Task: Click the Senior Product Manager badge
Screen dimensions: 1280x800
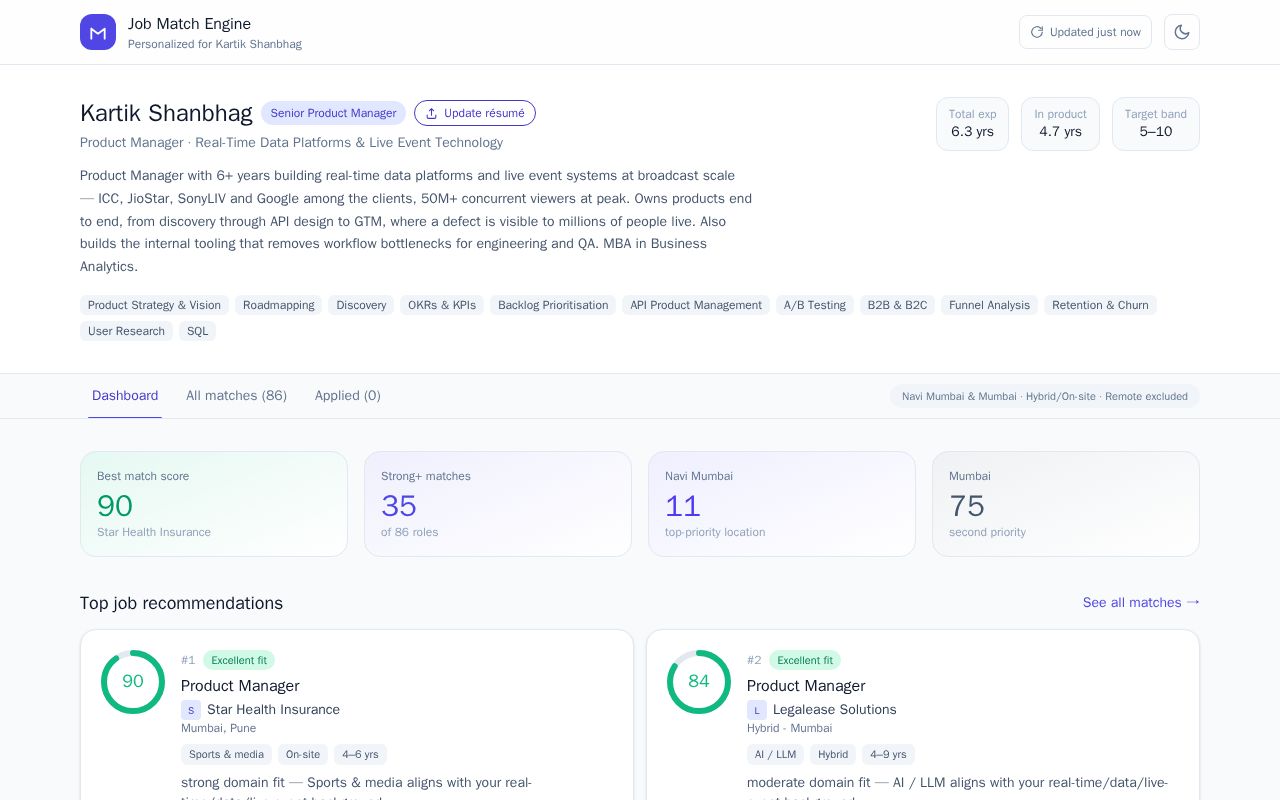Action: pos(333,113)
